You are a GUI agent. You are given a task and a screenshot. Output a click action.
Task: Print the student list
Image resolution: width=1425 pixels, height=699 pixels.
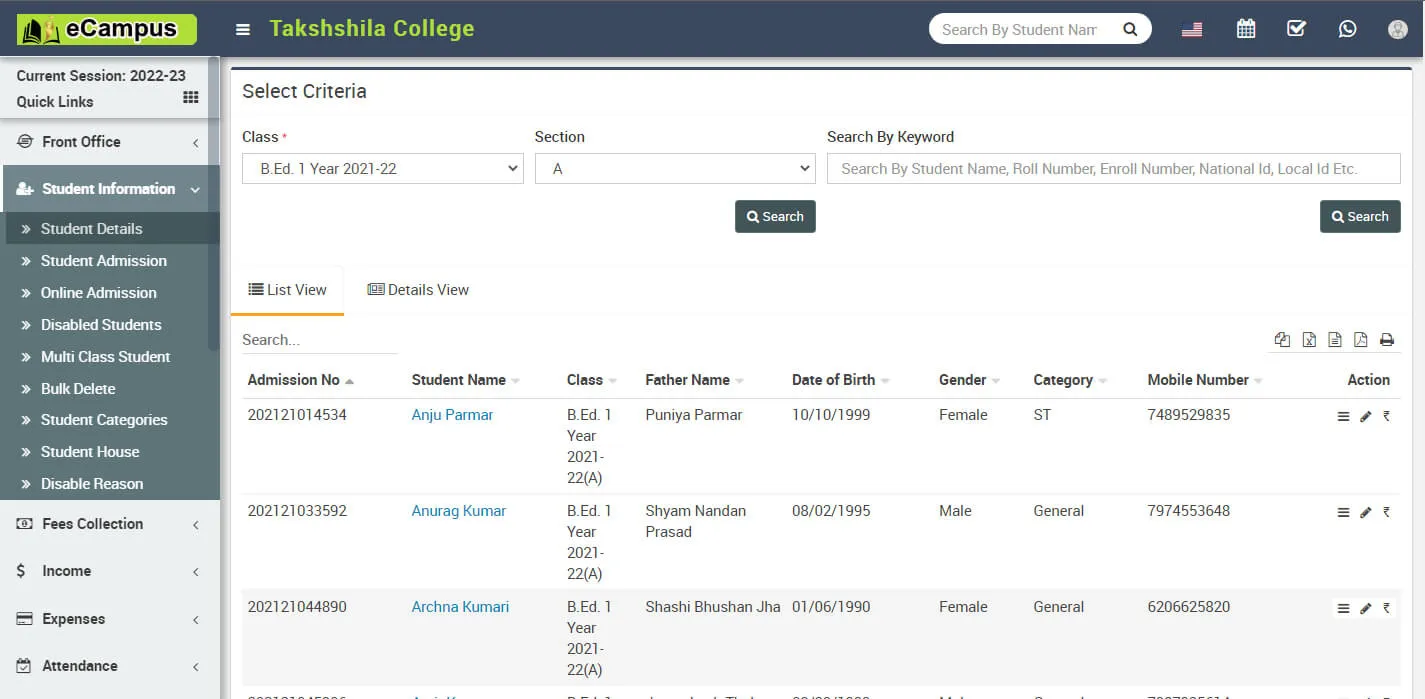(1387, 340)
